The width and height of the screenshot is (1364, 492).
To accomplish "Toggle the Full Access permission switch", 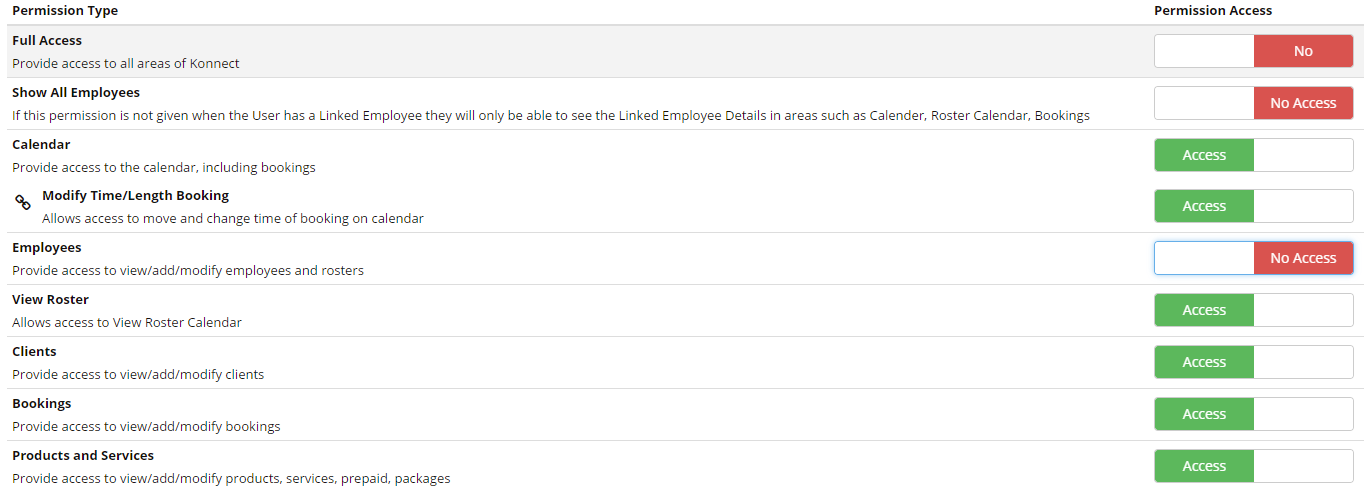I will coord(1253,52).
